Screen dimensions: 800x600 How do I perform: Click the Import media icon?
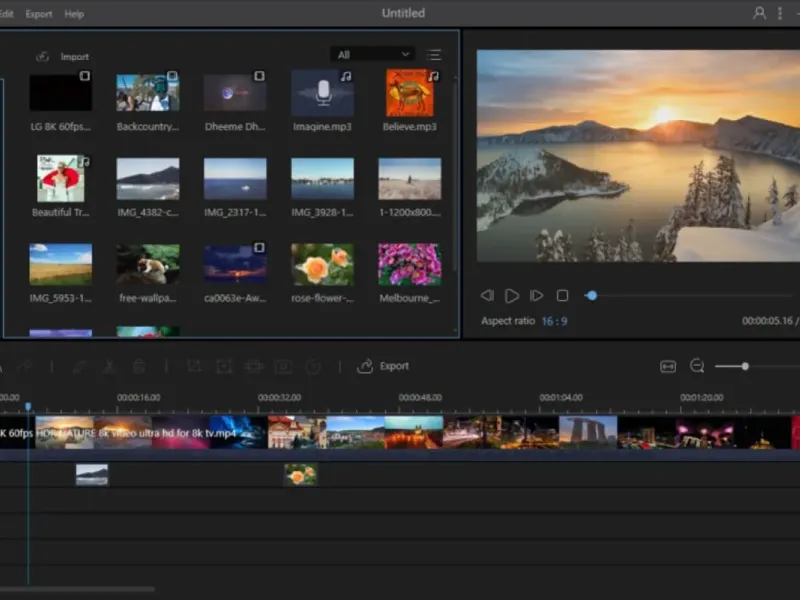click(x=43, y=57)
